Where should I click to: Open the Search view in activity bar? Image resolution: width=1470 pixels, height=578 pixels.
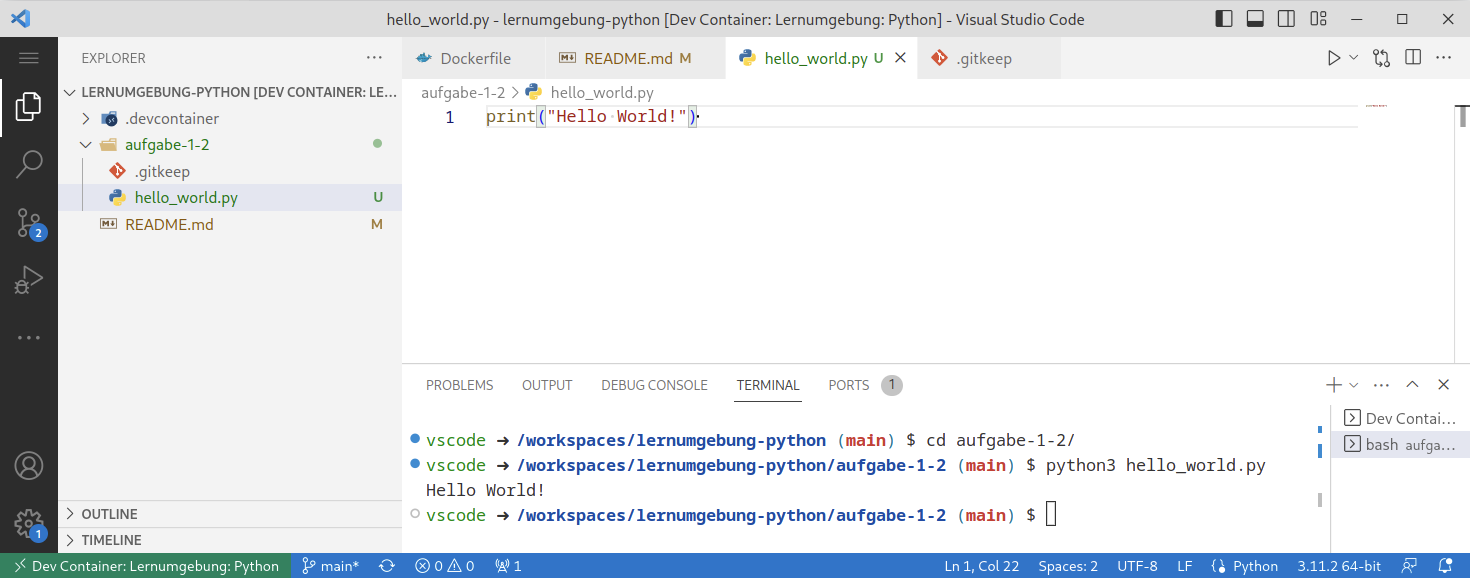29,164
